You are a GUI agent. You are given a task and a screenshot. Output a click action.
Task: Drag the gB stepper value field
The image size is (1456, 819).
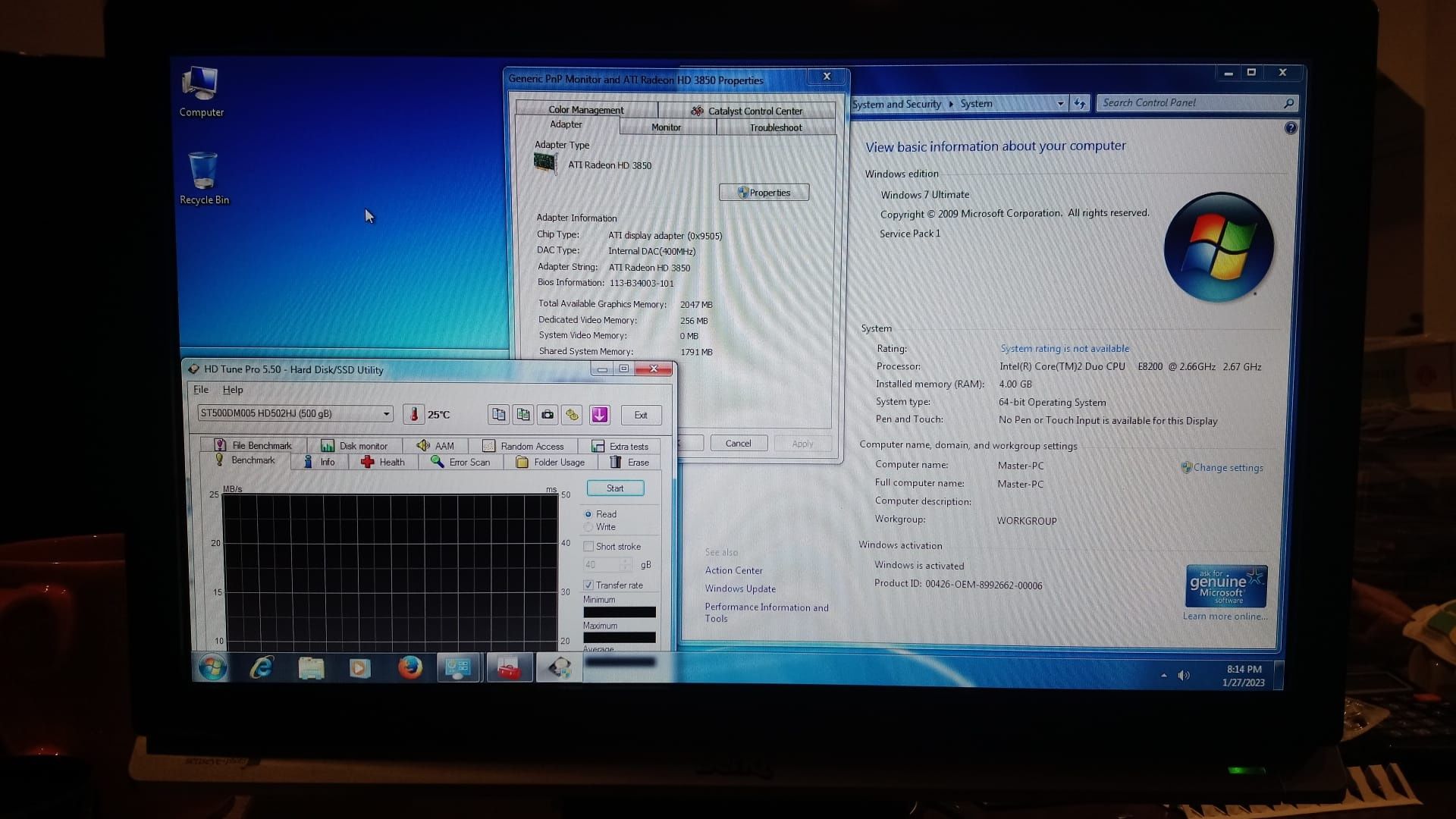tap(603, 564)
